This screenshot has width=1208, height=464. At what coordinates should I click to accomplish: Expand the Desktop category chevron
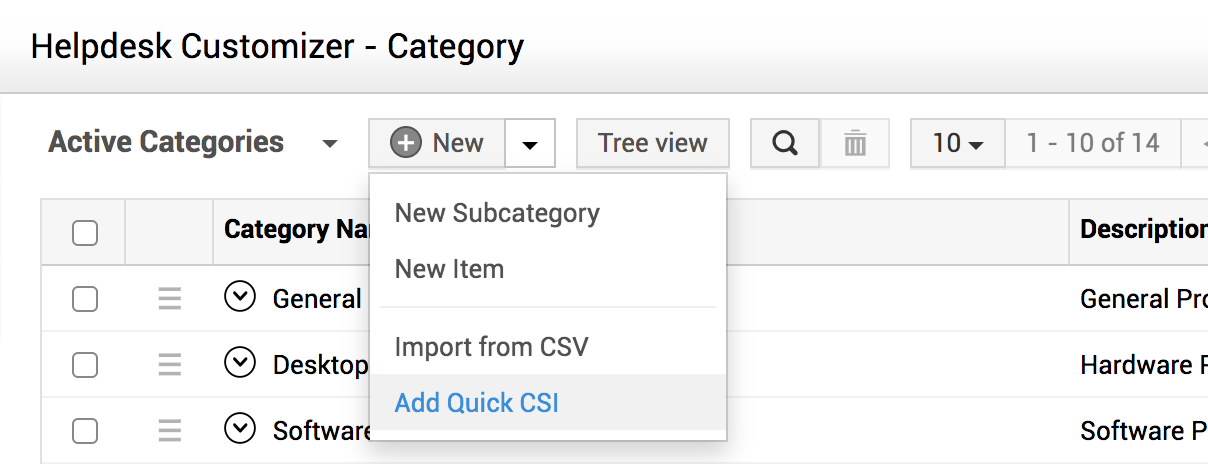(x=240, y=363)
